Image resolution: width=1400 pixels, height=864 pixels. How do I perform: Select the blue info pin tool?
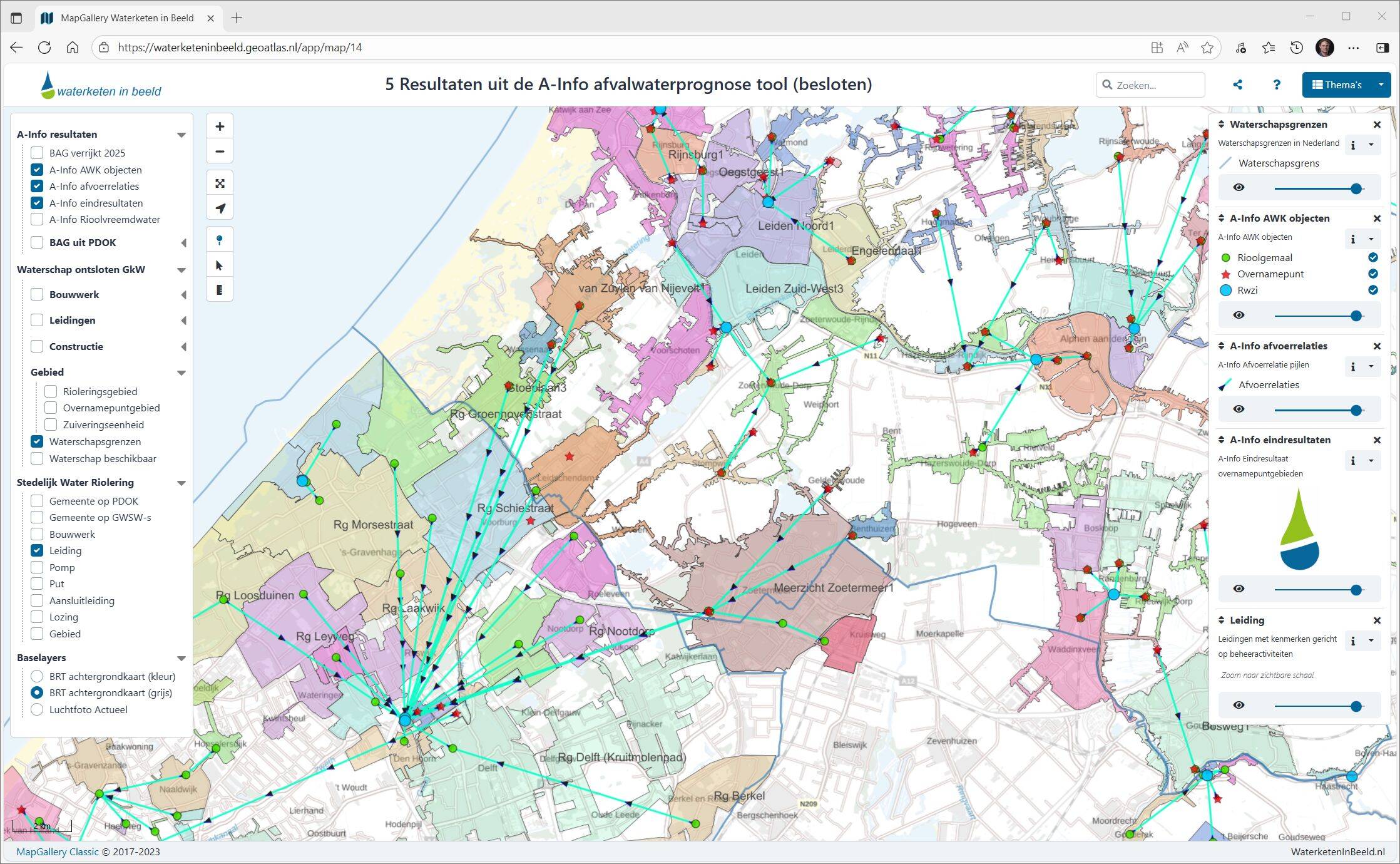[220, 240]
